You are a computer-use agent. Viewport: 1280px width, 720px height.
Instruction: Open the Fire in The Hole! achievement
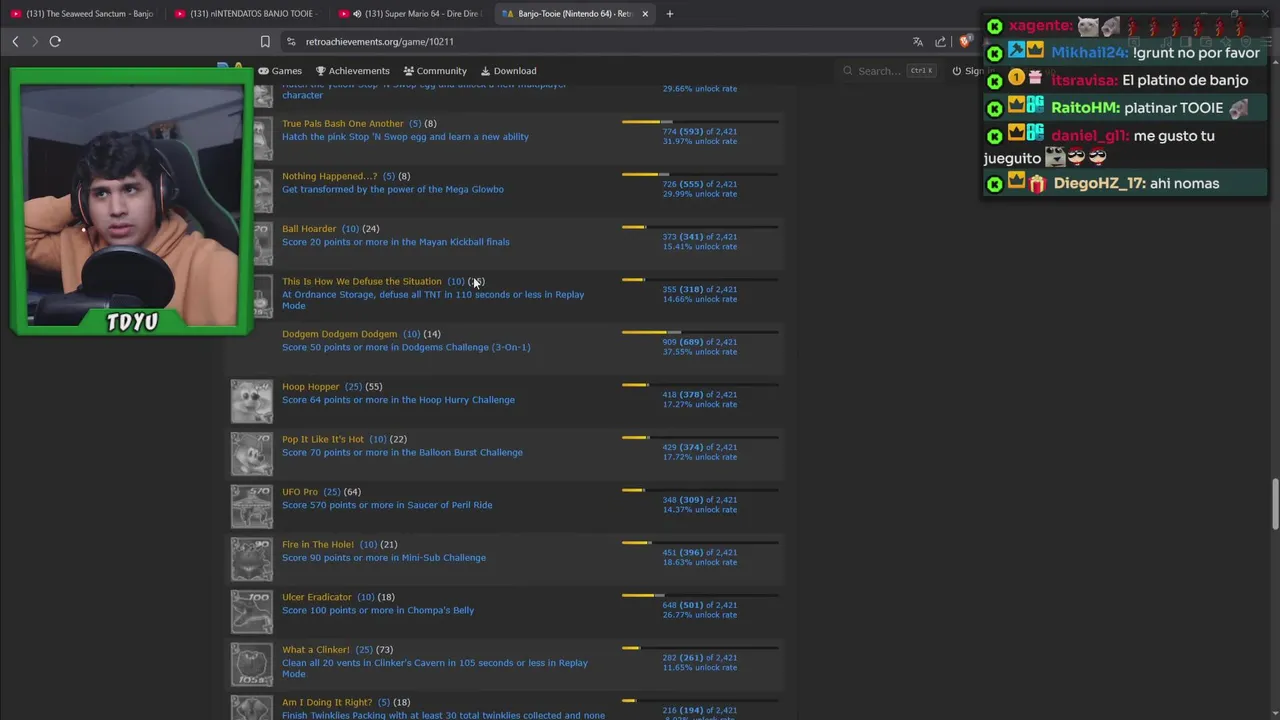click(x=318, y=545)
